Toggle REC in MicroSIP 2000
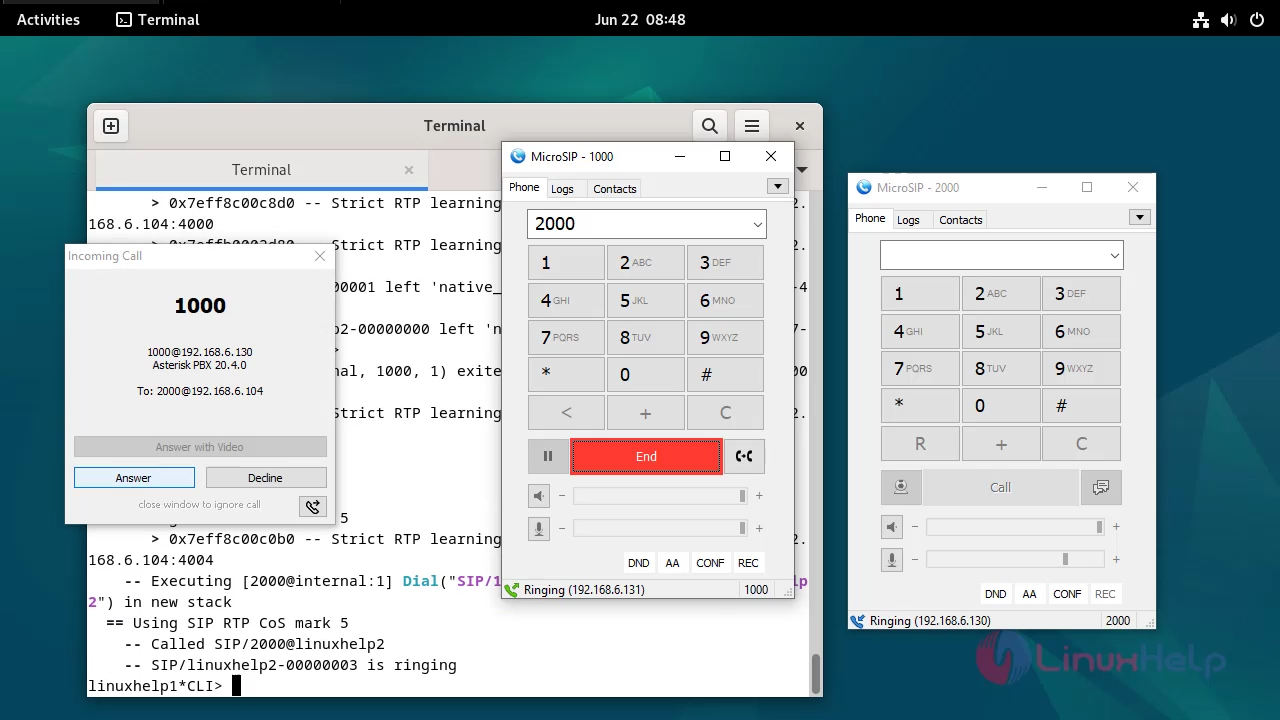1280x720 pixels. 1105,594
